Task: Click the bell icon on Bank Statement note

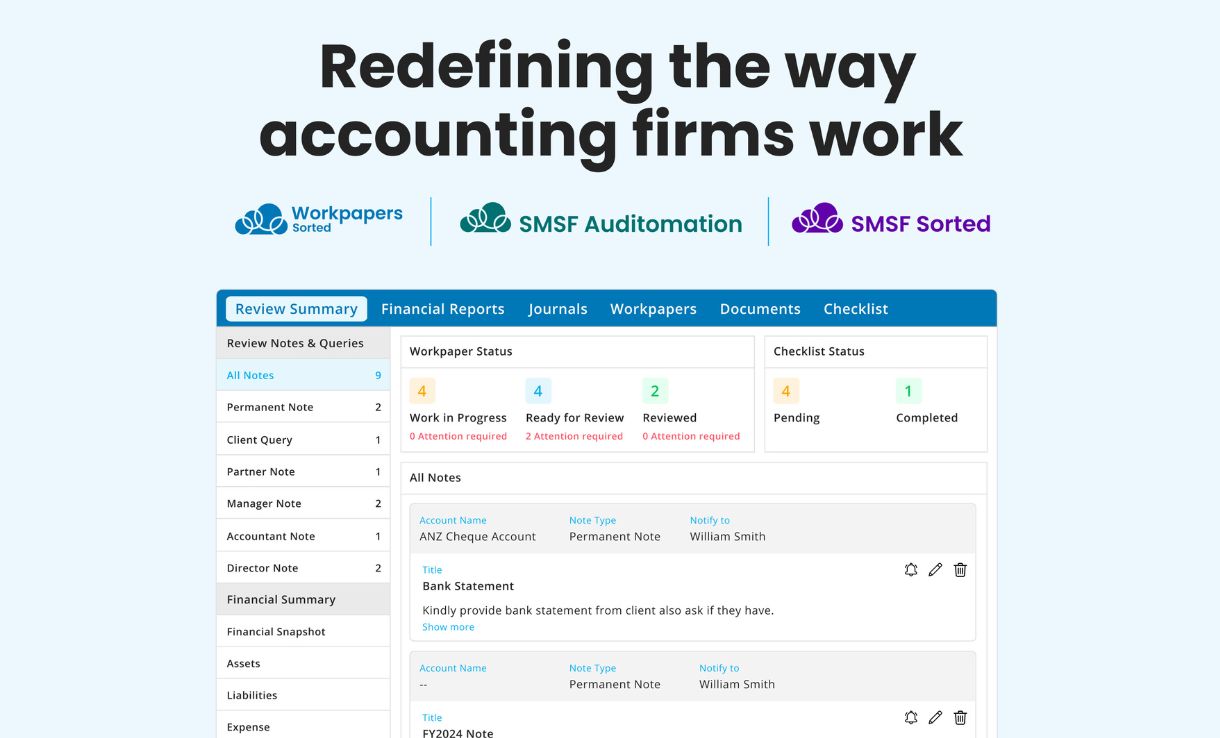Action: (x=911, y=570)
